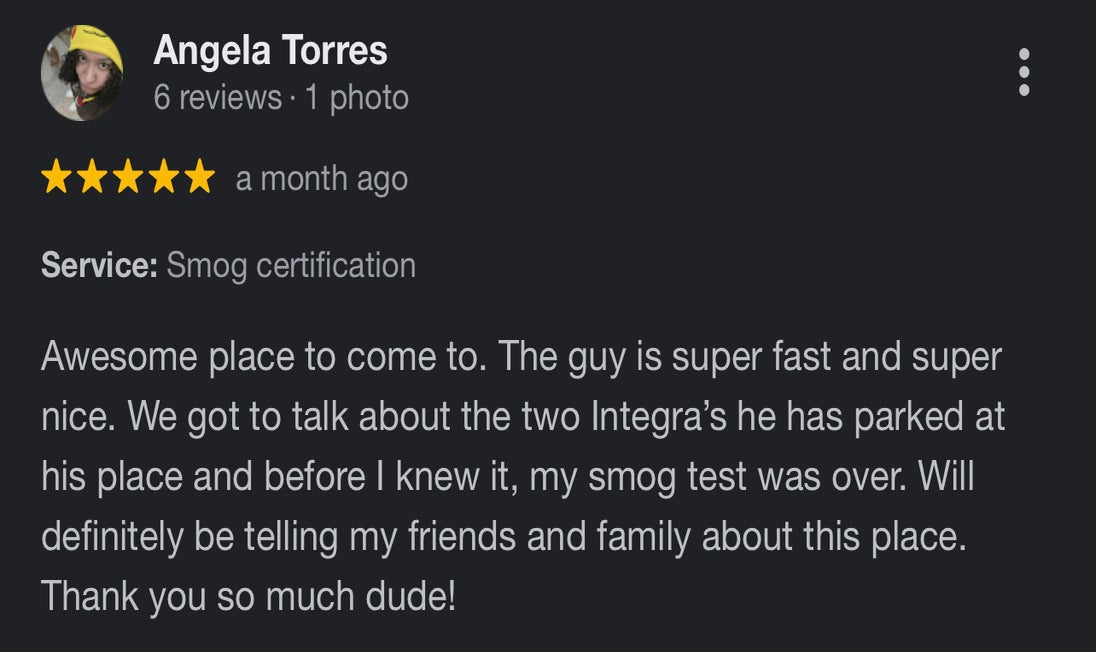Click the "Thank you so much dude!" line
Viewport: 1096px width, 652px height.
pos(248,597)
